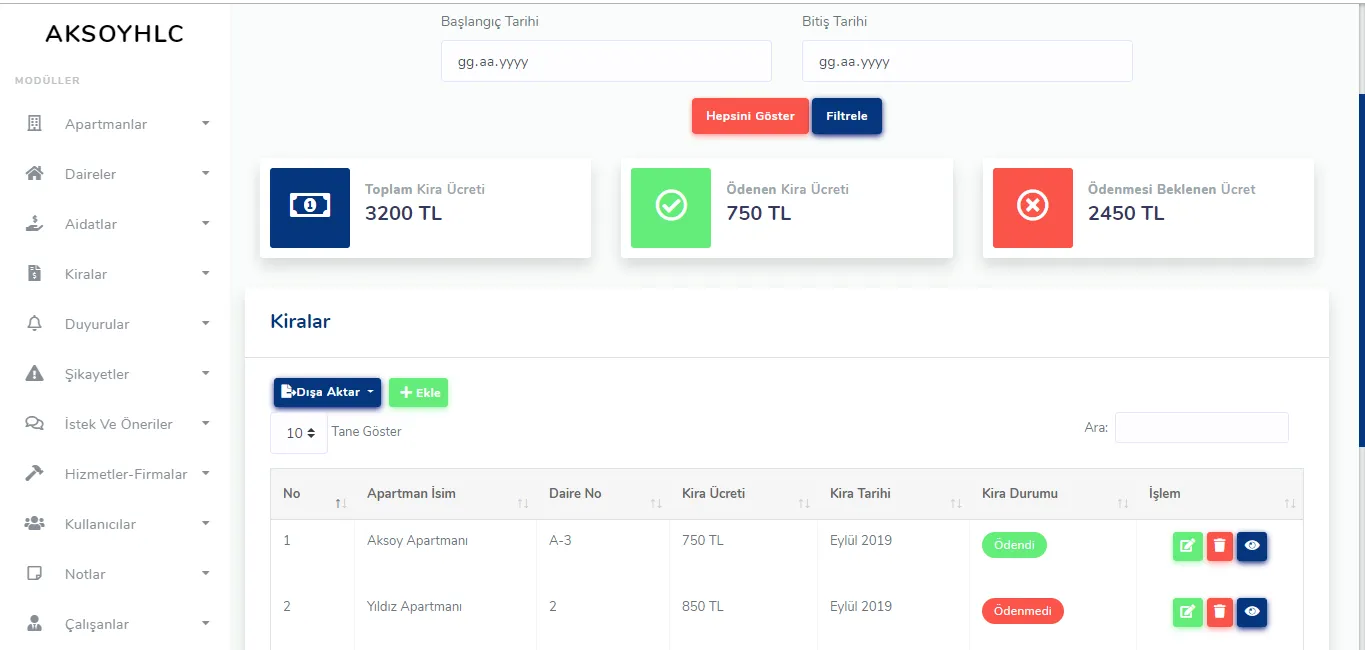Click the Ödenmedi status badge
Screen dimensions: 1365x650
tap(1023, 611)
